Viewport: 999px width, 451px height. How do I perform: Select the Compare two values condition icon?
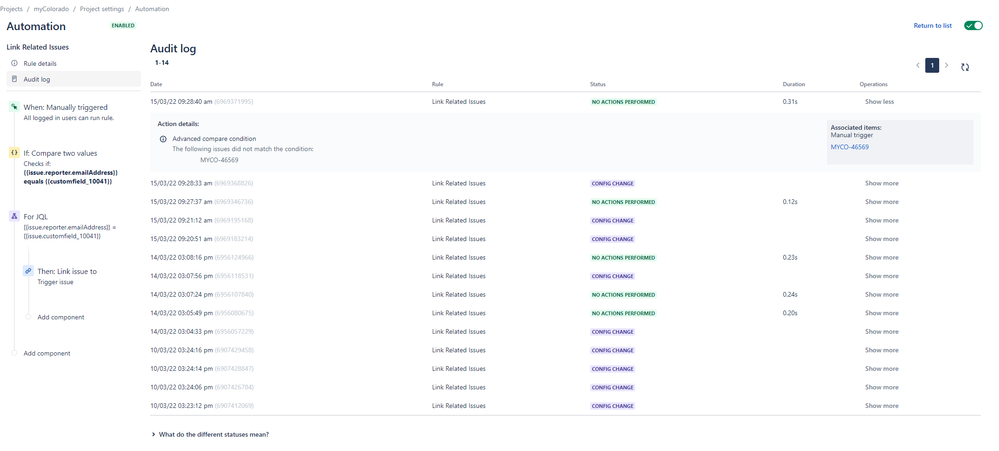pyautogui.click(x=14, y=153)
